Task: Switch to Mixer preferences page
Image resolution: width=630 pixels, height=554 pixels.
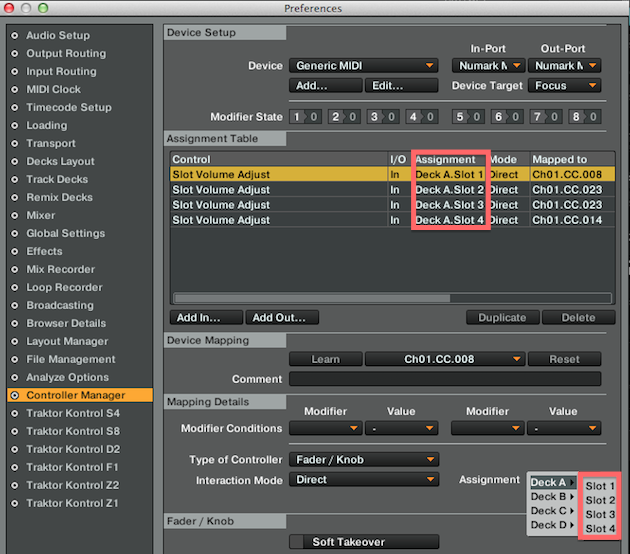Action: [x=41, y=215]
